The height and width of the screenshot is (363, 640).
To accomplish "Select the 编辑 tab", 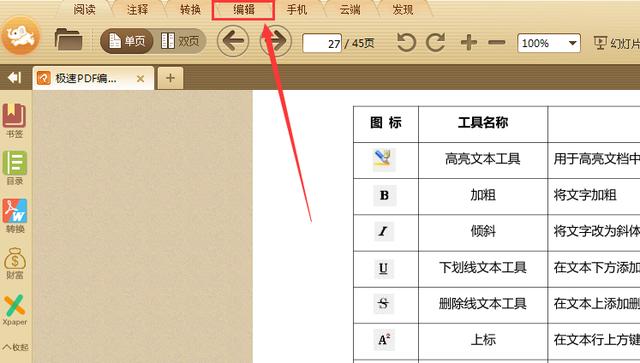I will (x=243, y=10).
